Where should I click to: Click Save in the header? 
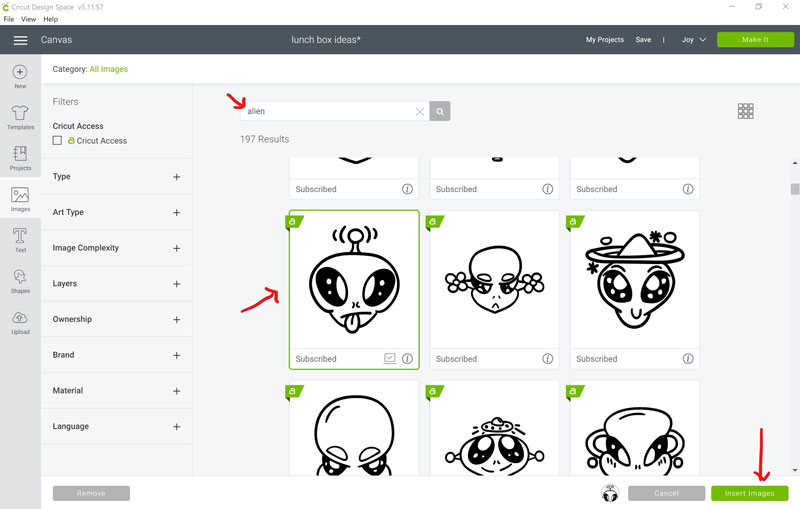click(643, 39)
